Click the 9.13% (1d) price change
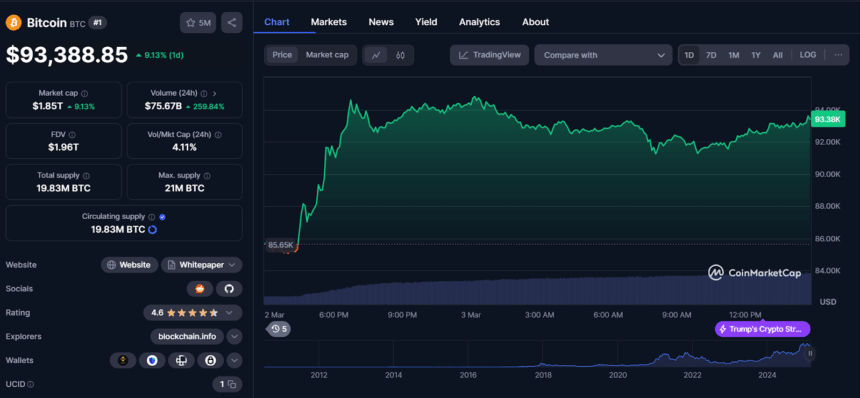This screenshot has width=860, height=398. click(x=159, y=55)
